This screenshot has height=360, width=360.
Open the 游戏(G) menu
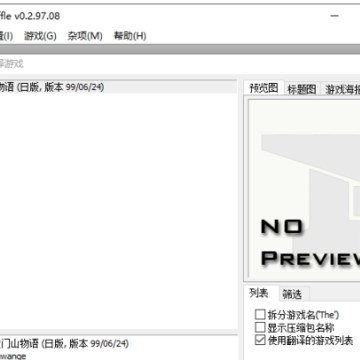coord(40,36)
